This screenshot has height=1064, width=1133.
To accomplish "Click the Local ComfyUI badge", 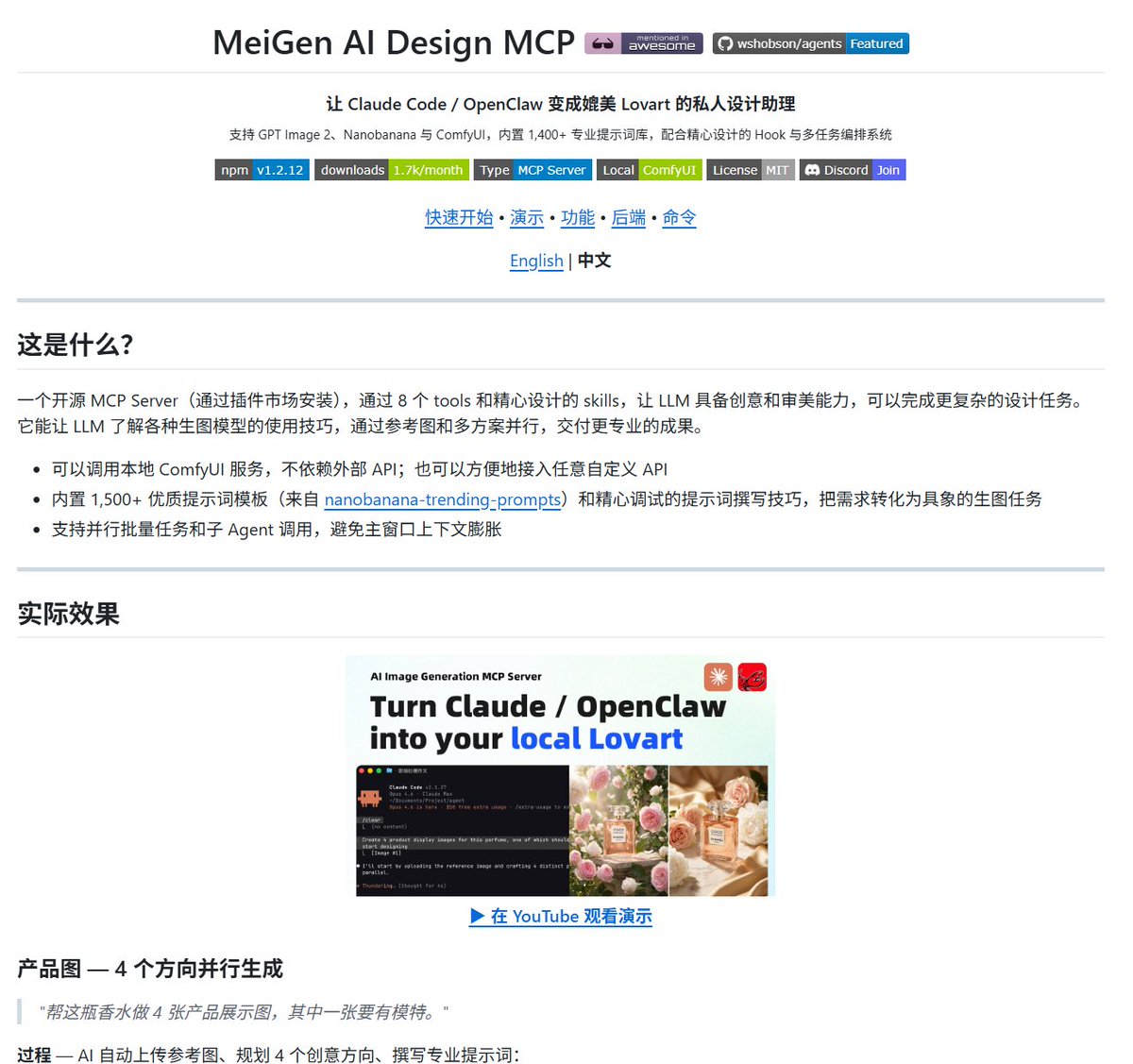I will (x=650, y=170).
